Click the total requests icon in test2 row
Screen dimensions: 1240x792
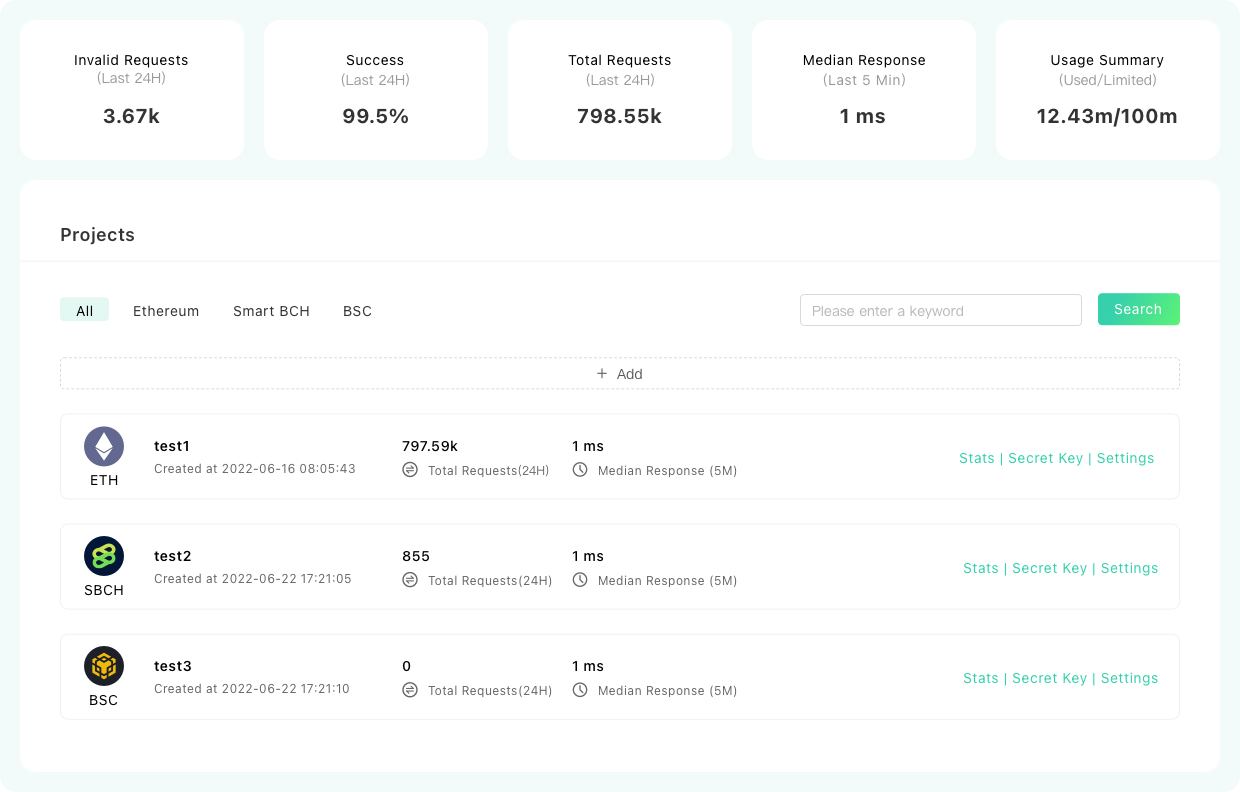410,580
